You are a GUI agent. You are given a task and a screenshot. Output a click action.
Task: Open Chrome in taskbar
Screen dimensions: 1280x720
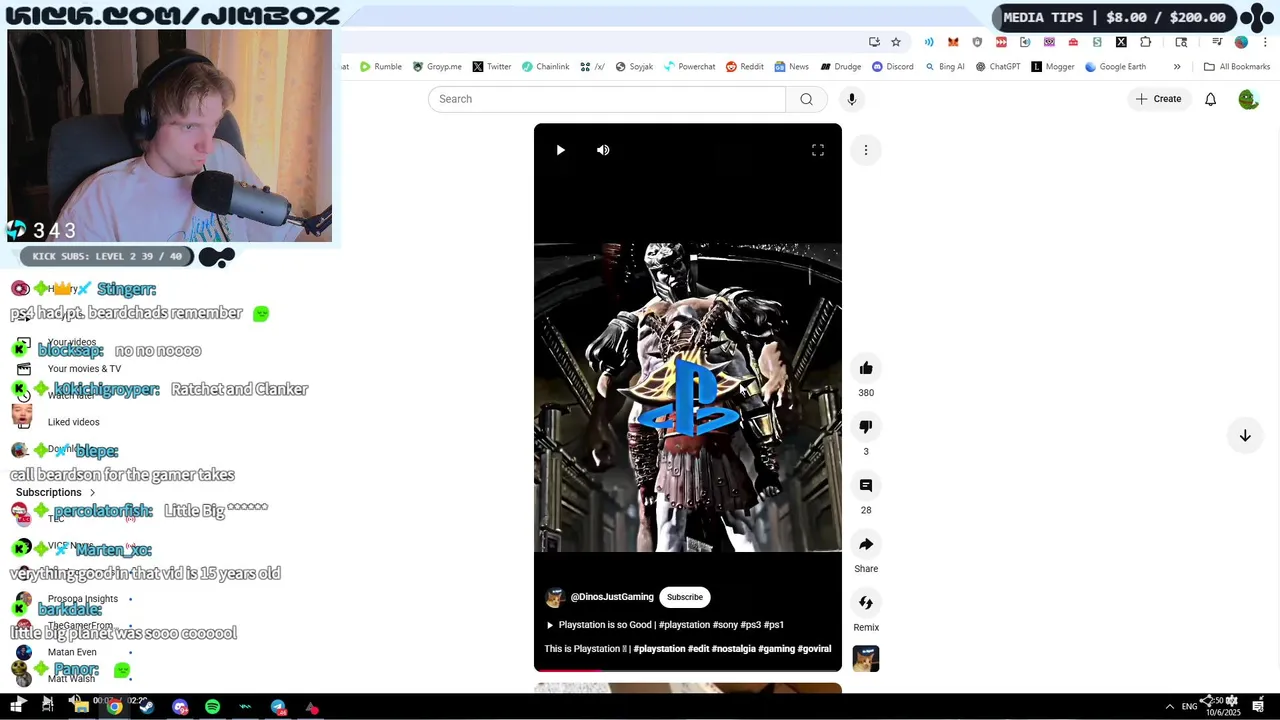114,707
